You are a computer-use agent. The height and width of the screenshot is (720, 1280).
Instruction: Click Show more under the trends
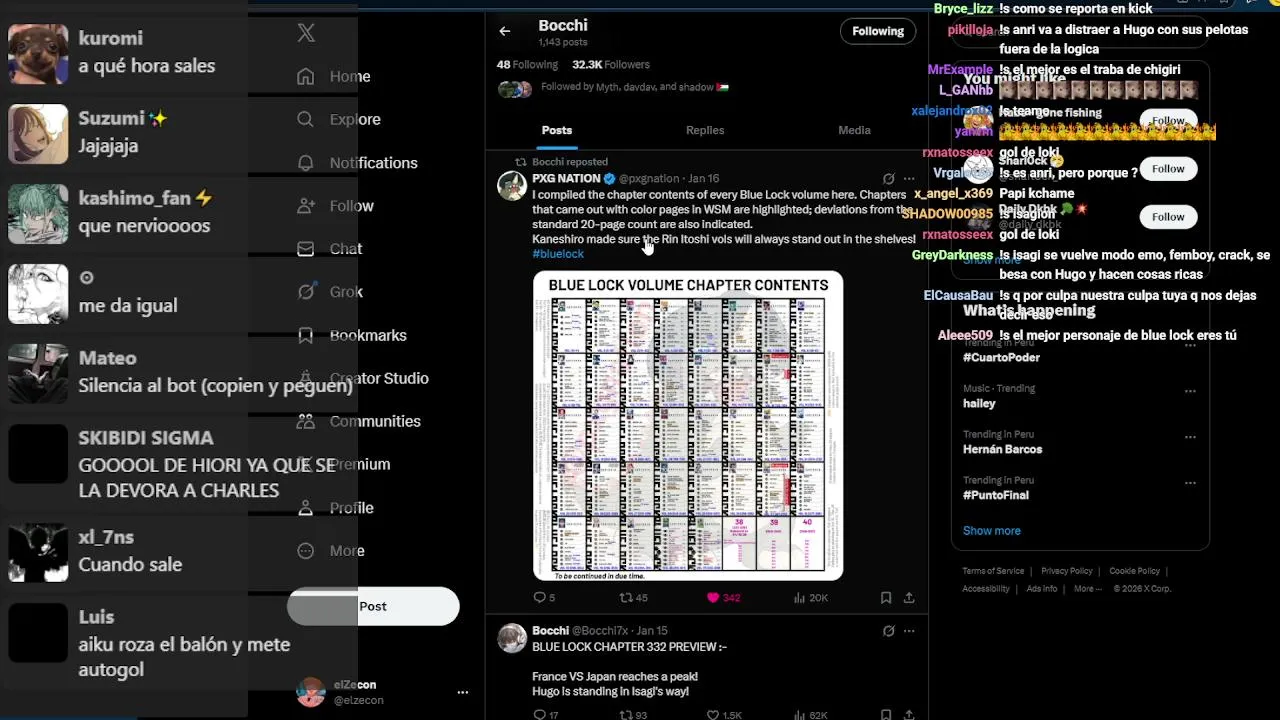(x=992, y=531)
